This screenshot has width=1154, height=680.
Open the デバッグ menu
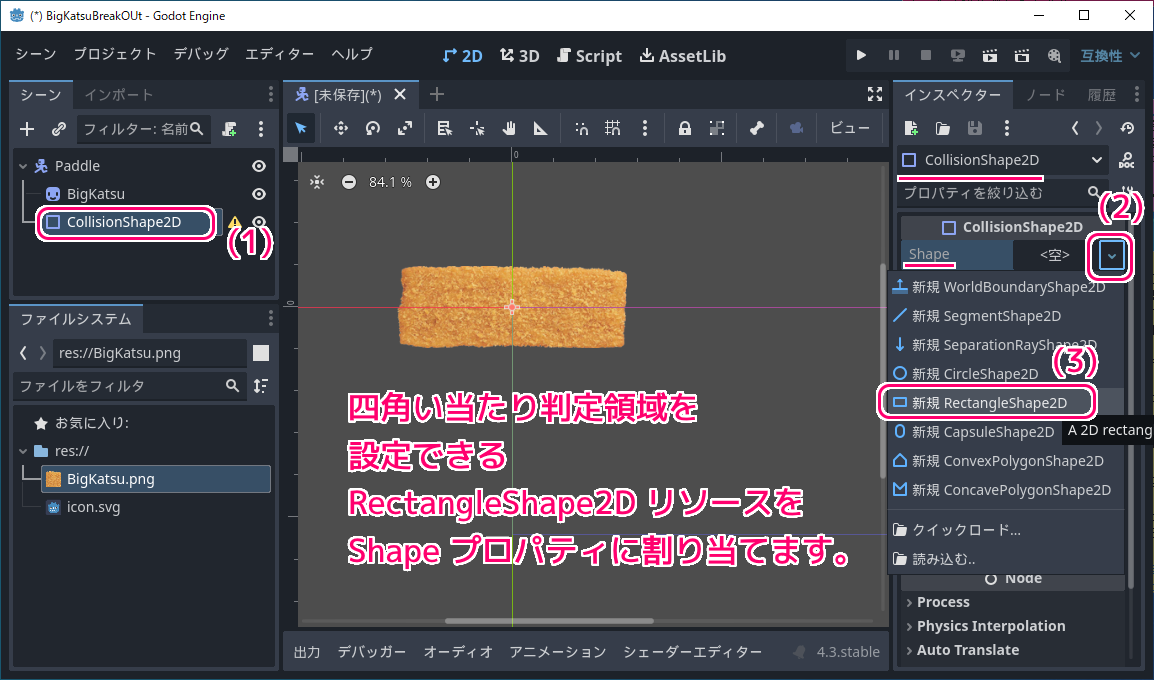click(x=201, y=54)
